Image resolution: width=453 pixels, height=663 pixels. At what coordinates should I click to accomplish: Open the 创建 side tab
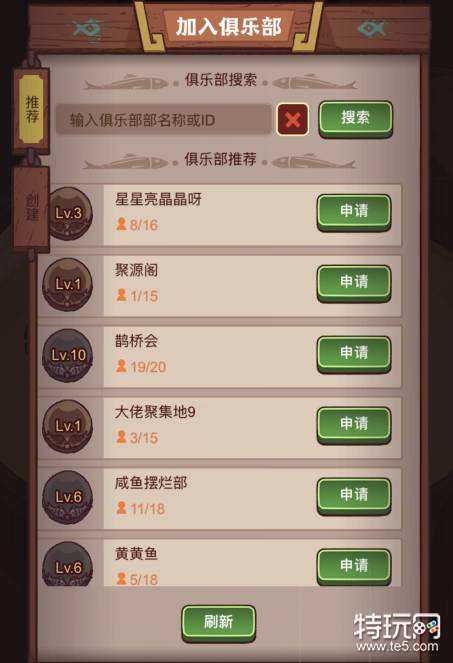pos(32,207)
